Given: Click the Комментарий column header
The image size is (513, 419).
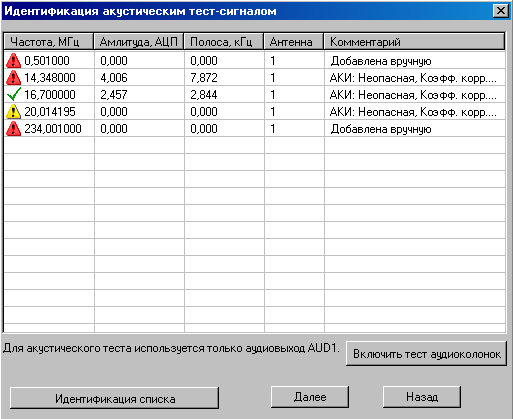Looking at the screenshot, I should 414,42.
